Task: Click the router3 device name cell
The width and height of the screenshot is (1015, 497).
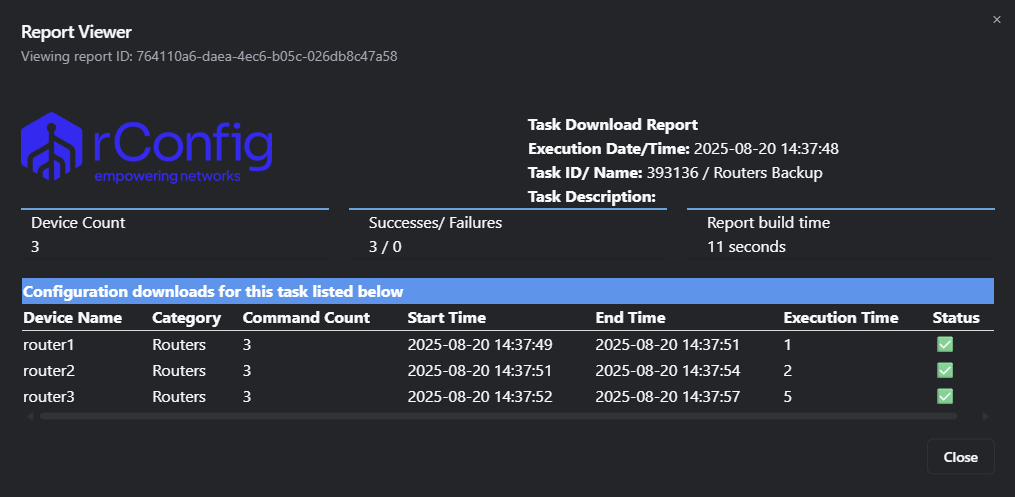Action: [49, 397]
